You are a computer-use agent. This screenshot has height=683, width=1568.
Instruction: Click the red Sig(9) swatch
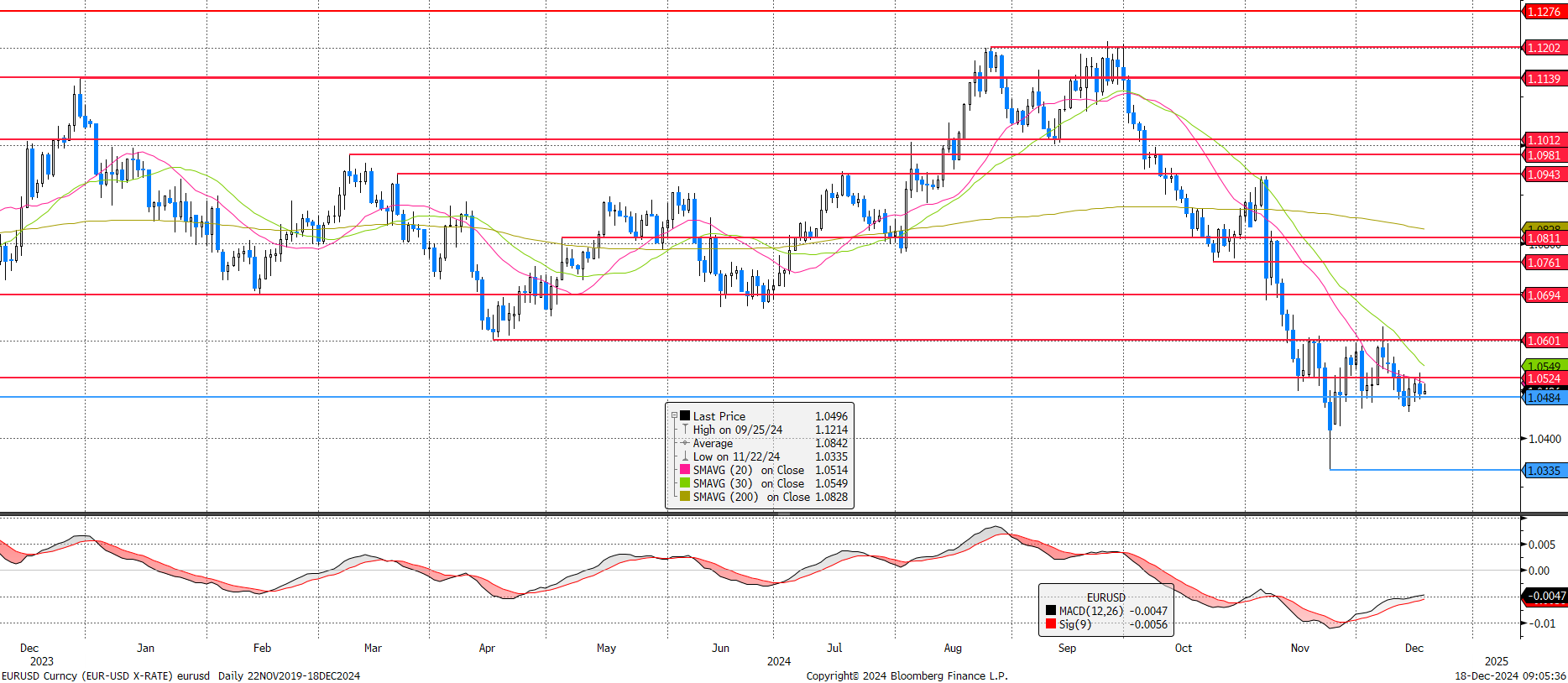click(1051, 624)
